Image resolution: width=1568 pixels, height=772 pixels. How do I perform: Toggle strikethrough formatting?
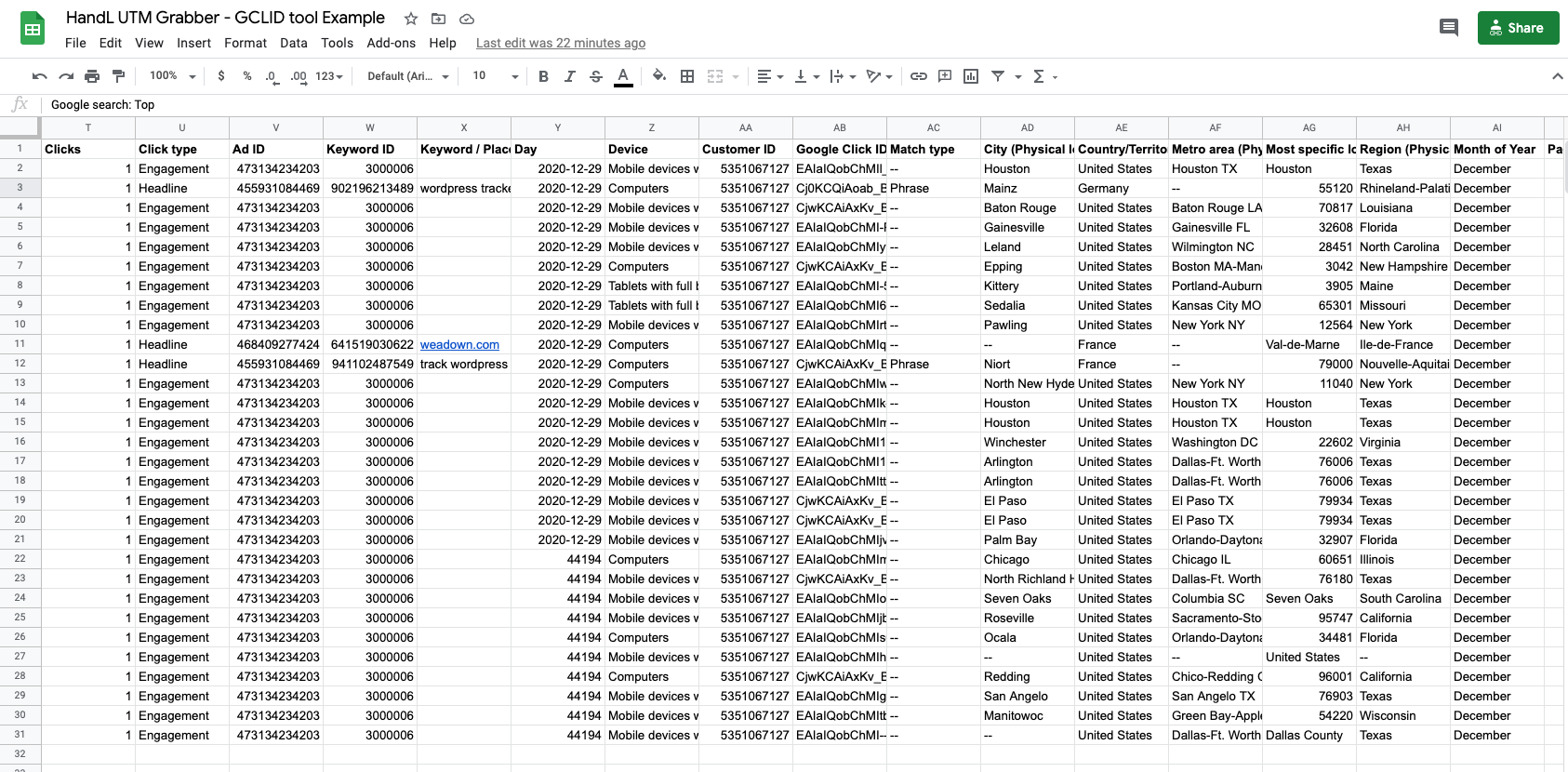(596, 76)
